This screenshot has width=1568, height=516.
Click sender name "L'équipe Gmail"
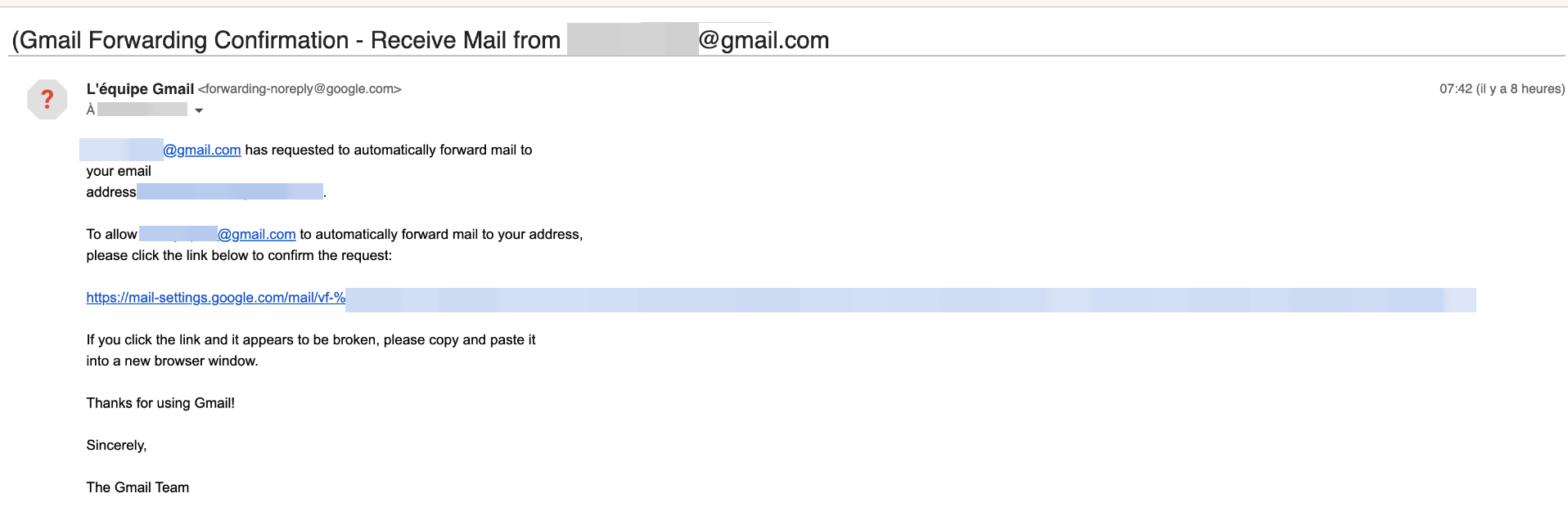[x=140, y=89]
